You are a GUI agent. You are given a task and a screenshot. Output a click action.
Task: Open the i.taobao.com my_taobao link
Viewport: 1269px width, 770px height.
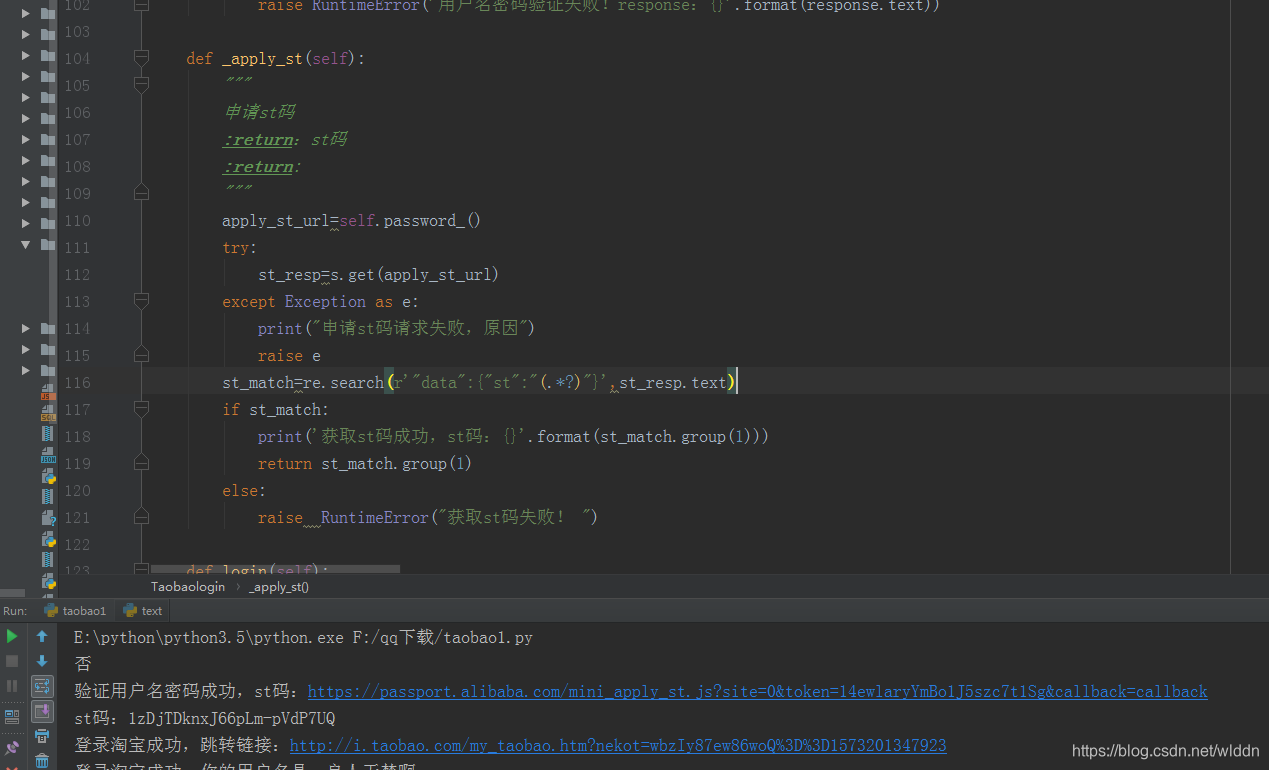(618, 745)
